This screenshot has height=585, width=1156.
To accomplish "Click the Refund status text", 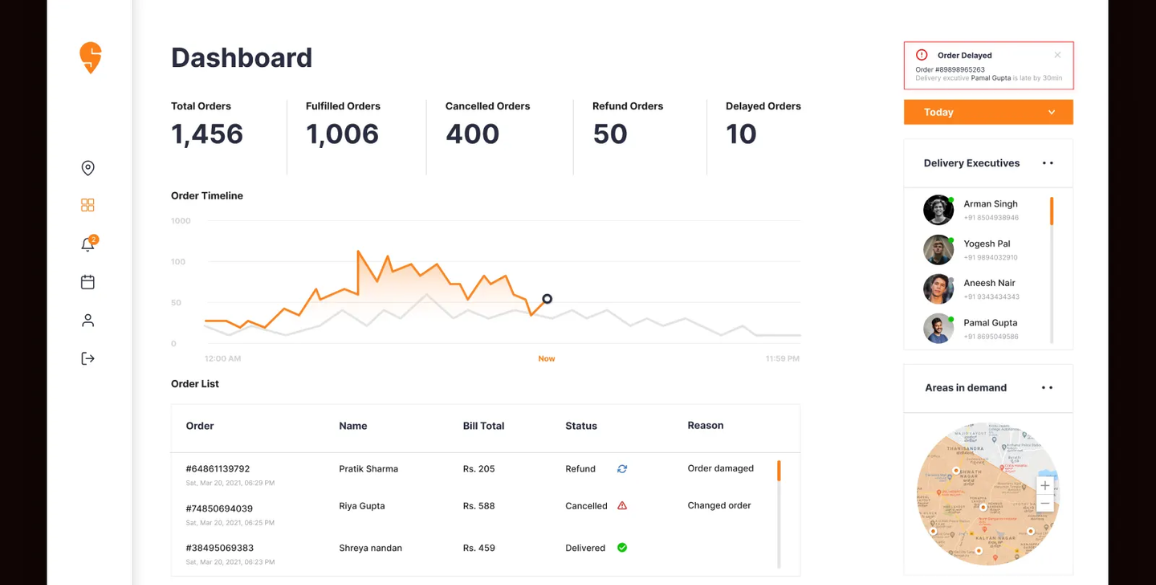I will coord(580,468).
